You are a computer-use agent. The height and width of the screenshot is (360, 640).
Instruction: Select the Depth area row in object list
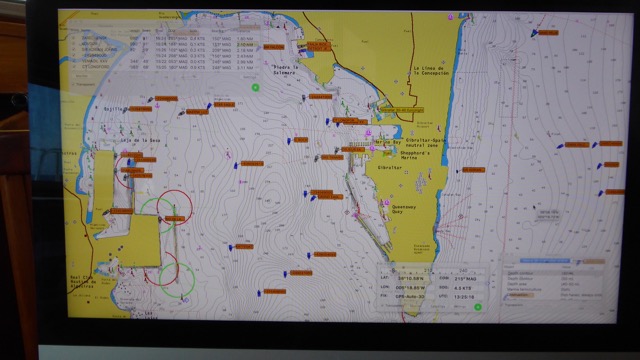pos(553,284)
